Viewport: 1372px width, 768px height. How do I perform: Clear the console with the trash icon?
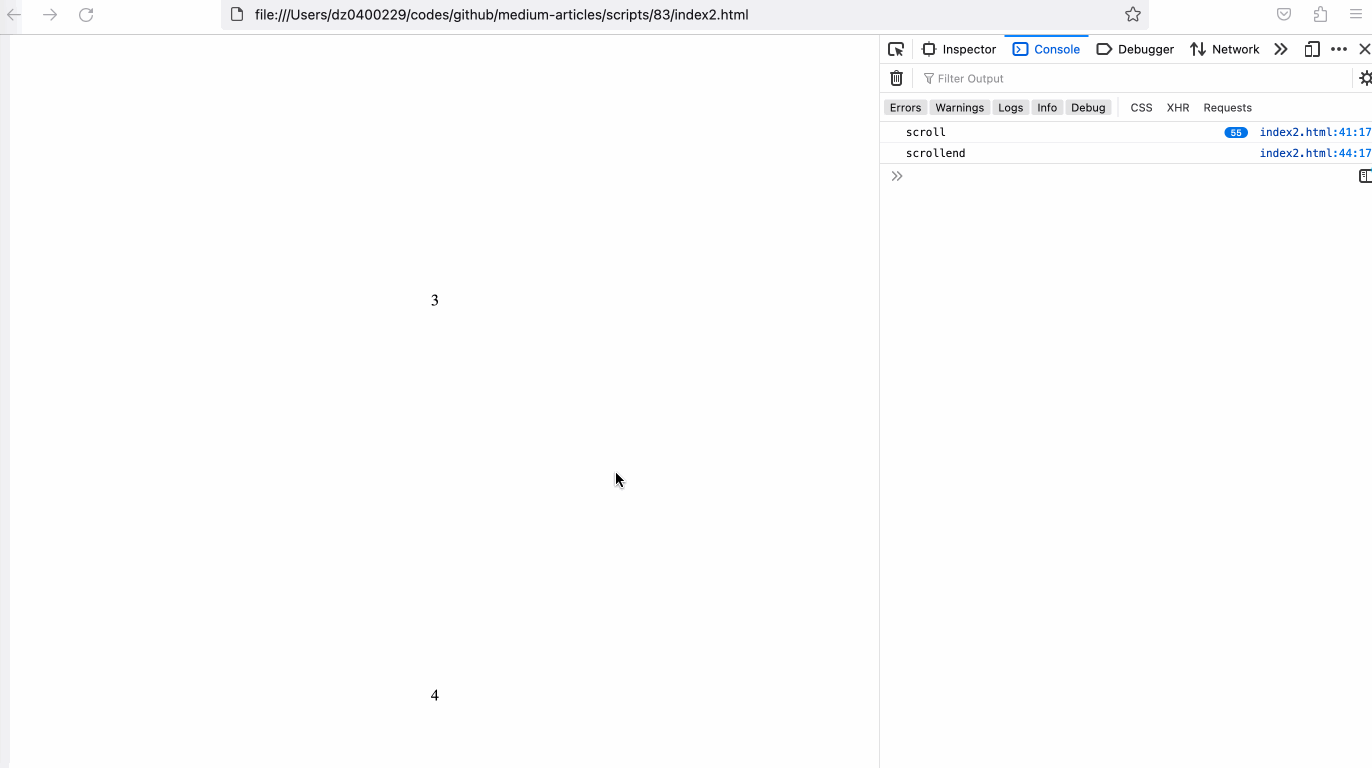(896, 78)
